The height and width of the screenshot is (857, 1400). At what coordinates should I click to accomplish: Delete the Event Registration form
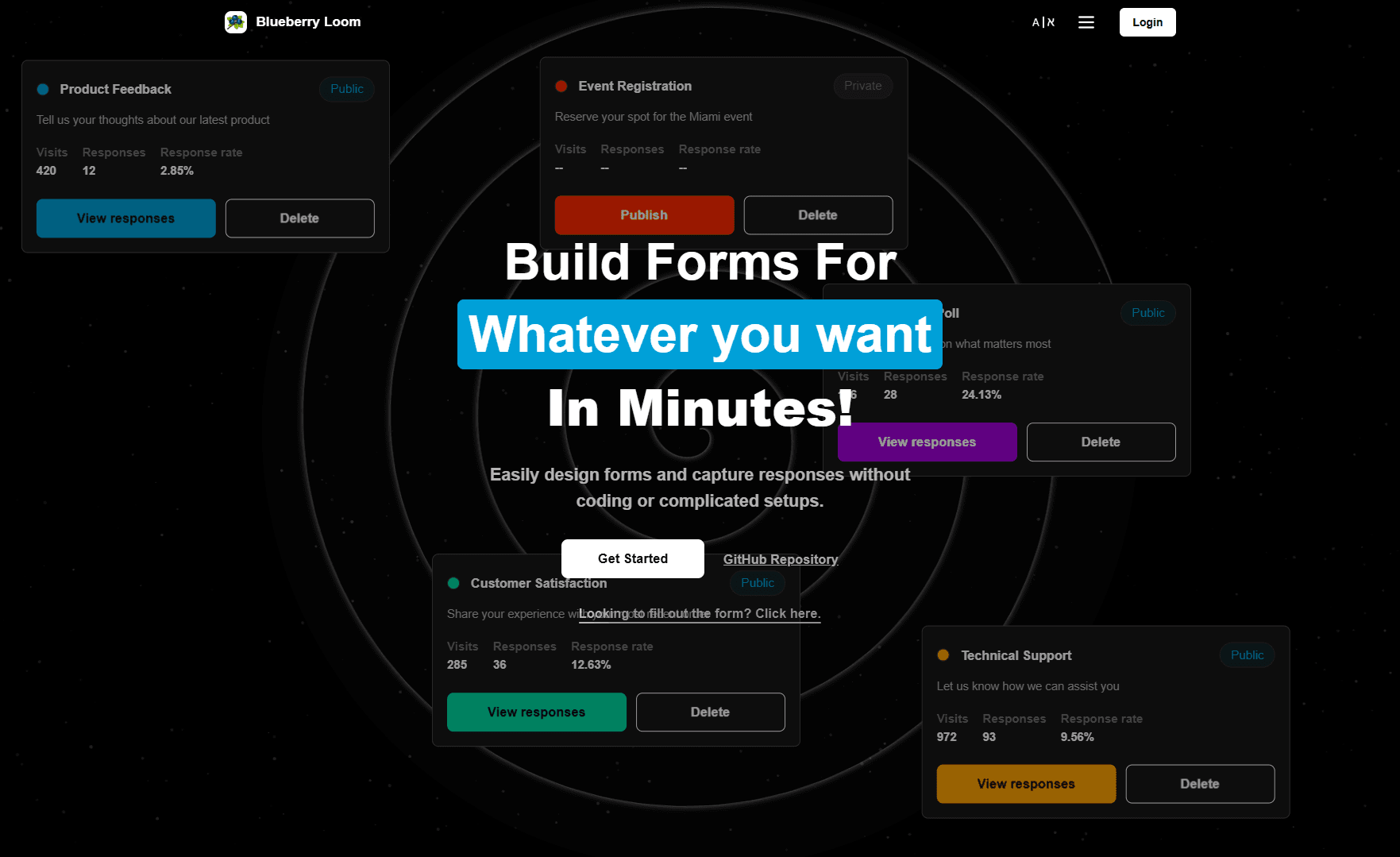point(817,215)
